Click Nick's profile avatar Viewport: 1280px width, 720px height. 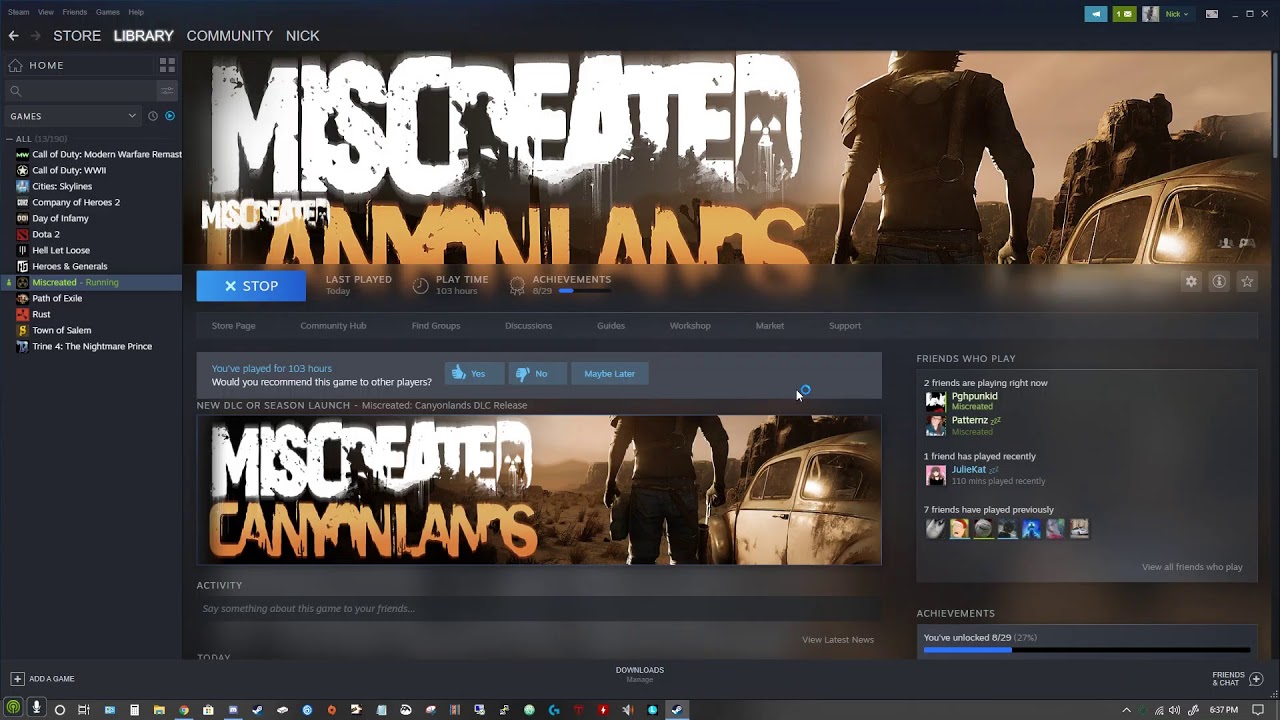pos(1151,14)
